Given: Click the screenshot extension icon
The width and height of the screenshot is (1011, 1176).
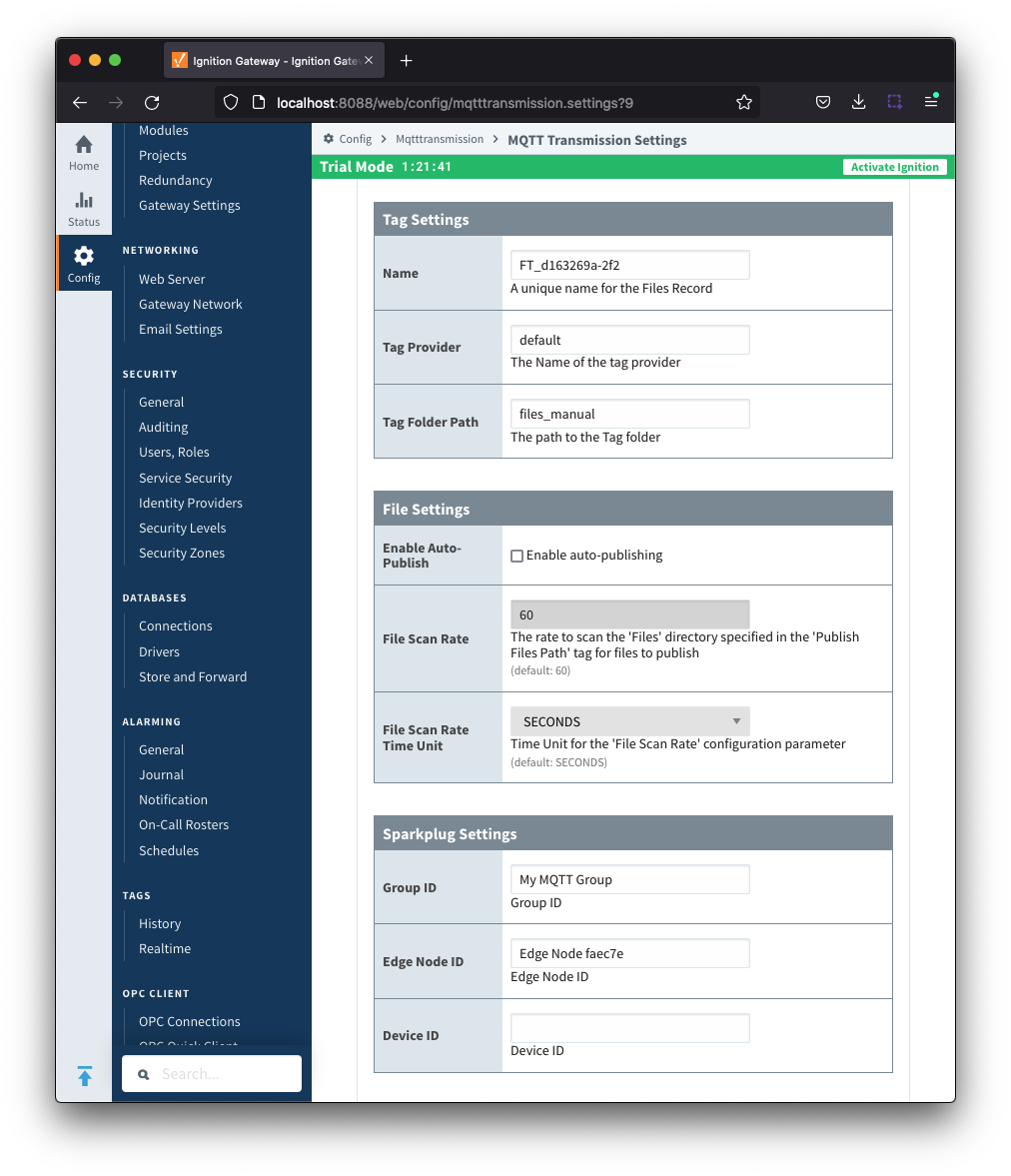Looking at the screenshot, I should 895,102.
